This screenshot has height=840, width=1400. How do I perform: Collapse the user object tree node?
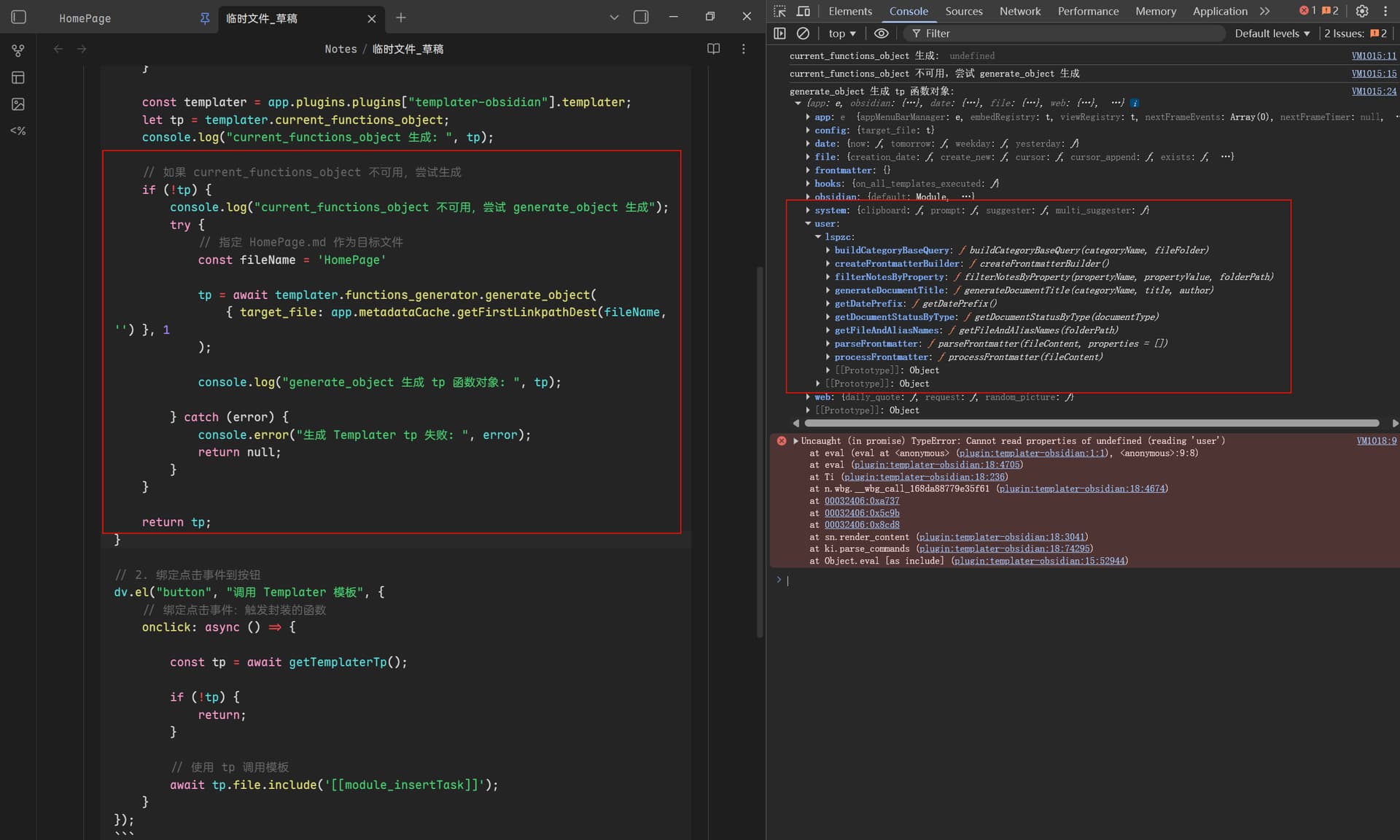[x=808, y=224]
